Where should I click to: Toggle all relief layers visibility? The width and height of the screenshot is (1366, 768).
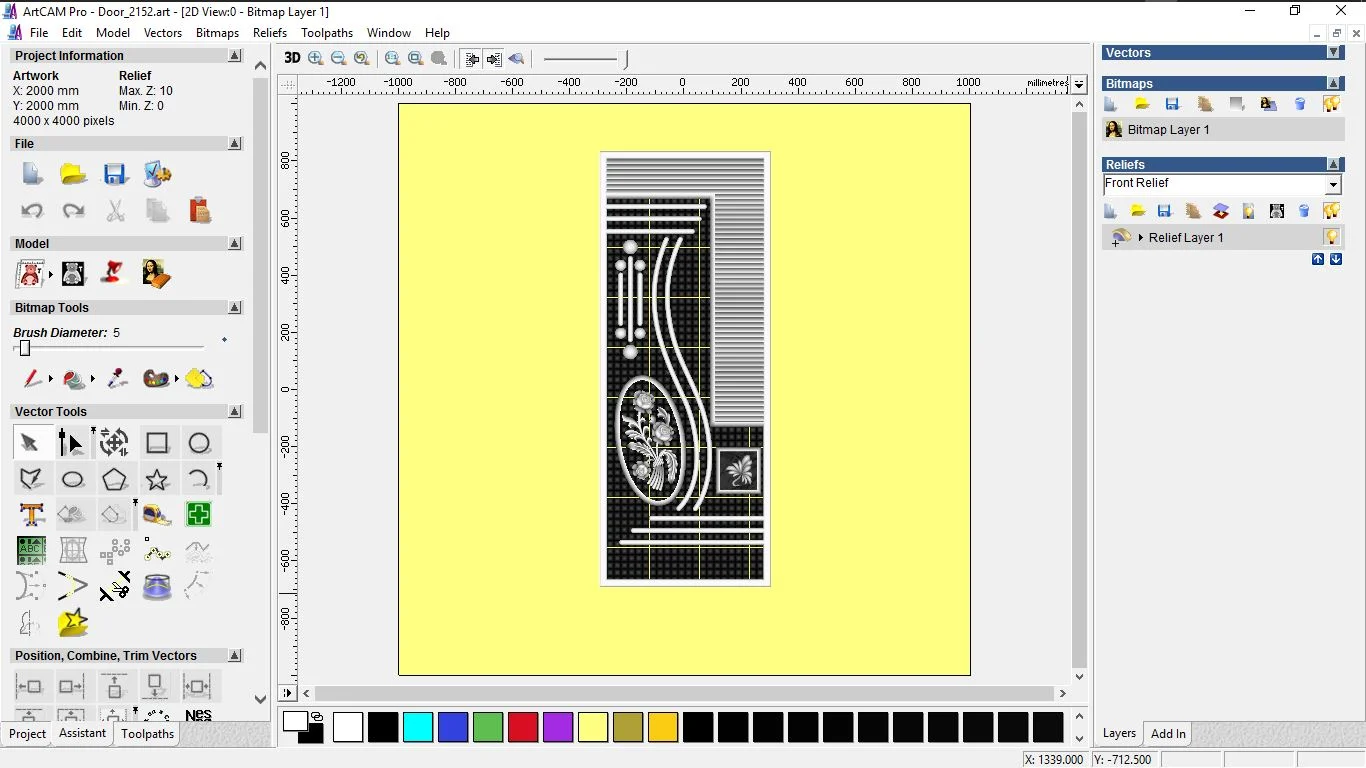click(1331, 211)
